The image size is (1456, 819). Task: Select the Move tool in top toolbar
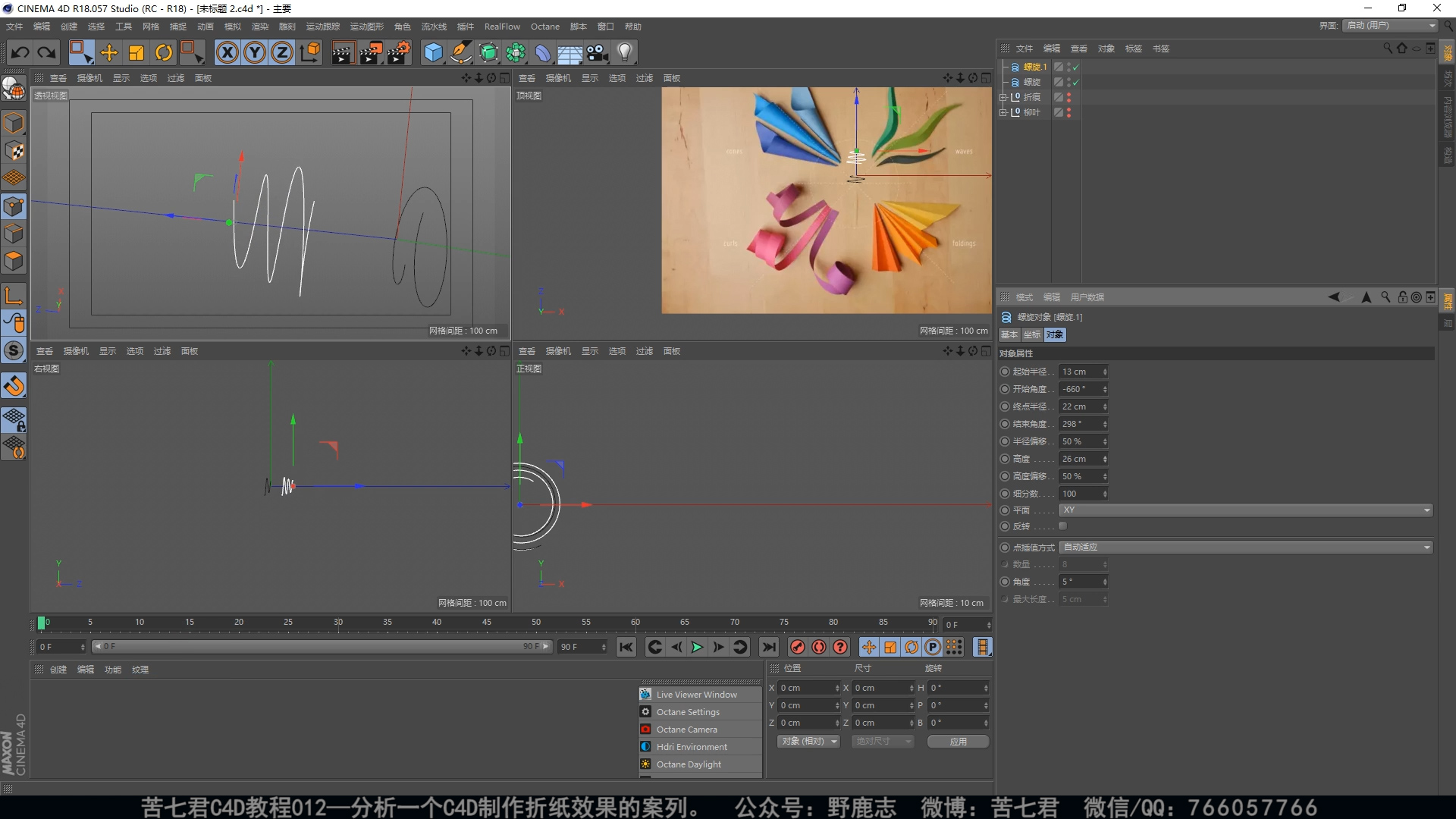click(x=109, y=52)
